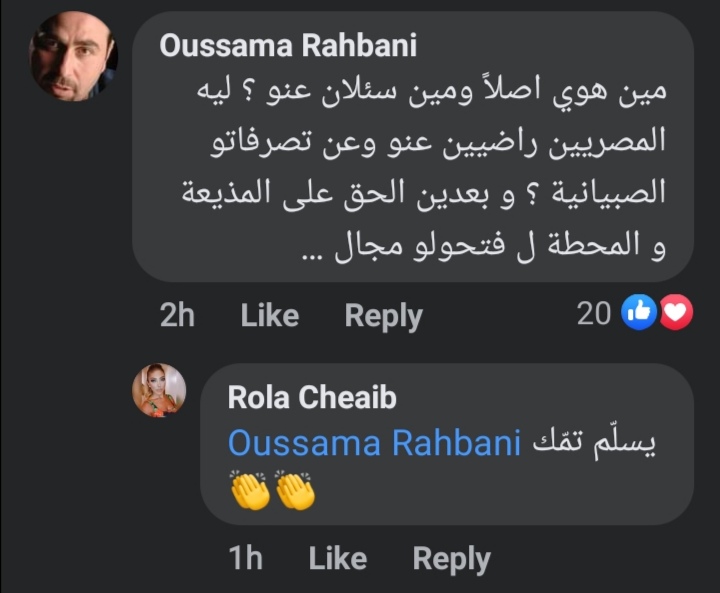The width and height of the screenshot is (720, 593).
Task: Click the red heart reaction icon
Action: click(676, 314)
